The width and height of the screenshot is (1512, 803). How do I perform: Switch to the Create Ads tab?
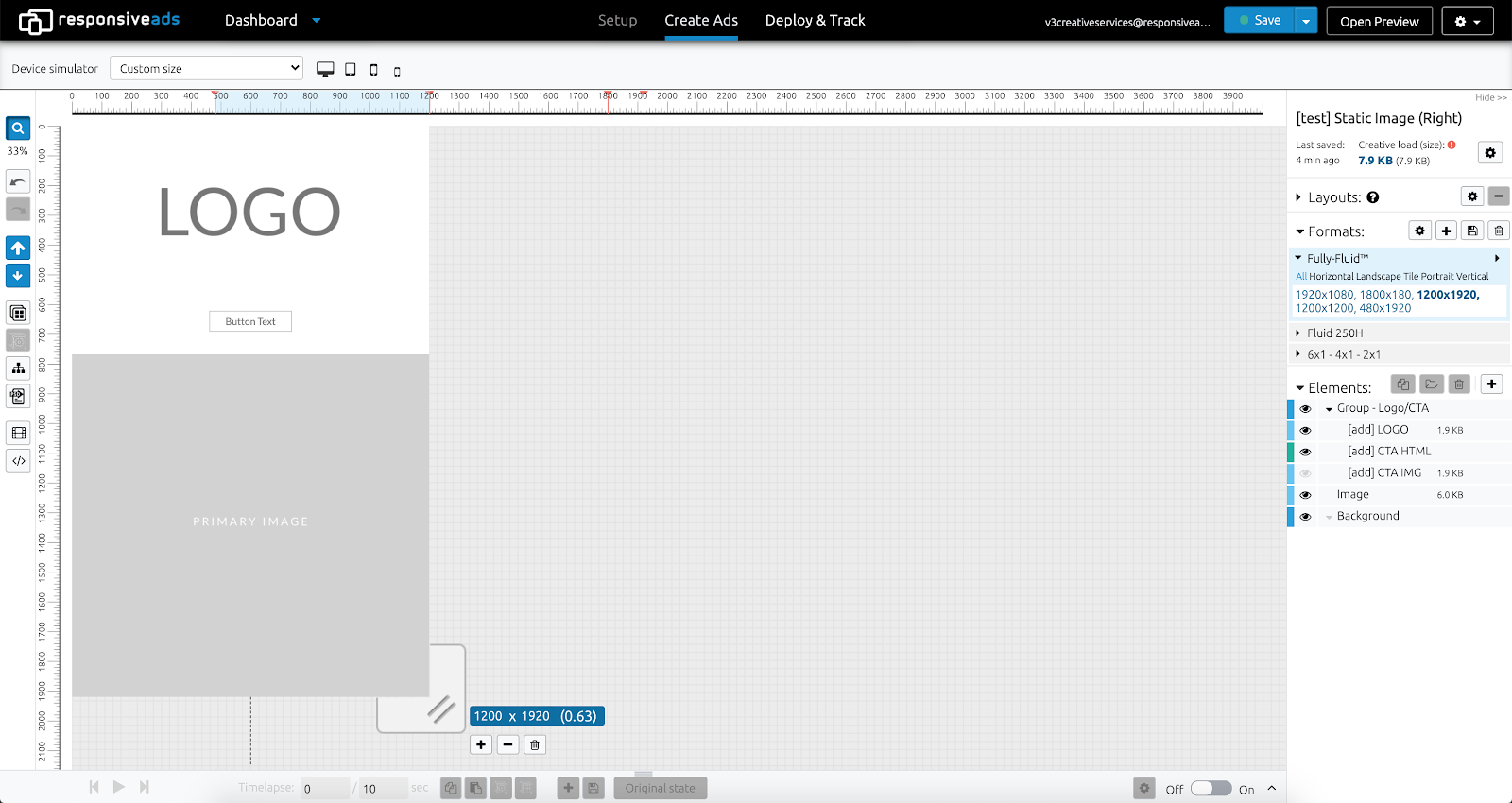(701, 20)
